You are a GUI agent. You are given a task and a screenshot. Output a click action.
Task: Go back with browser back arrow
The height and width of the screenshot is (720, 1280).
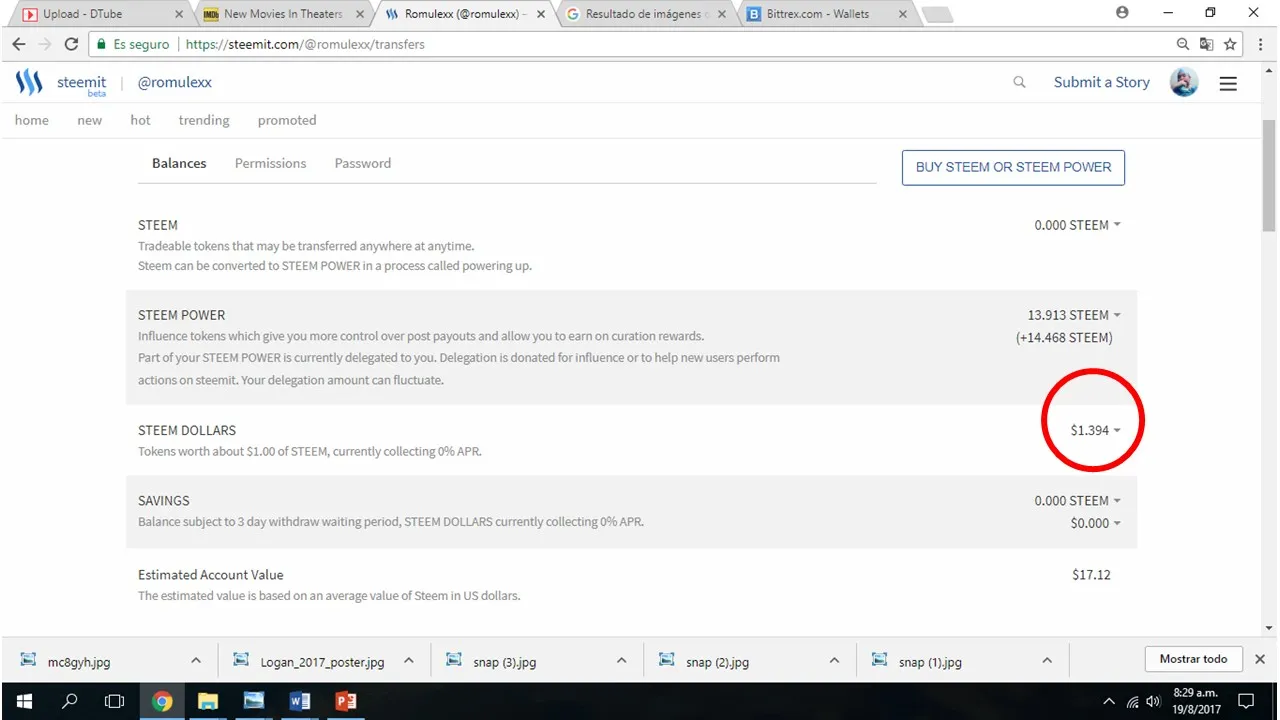[18, 44]
